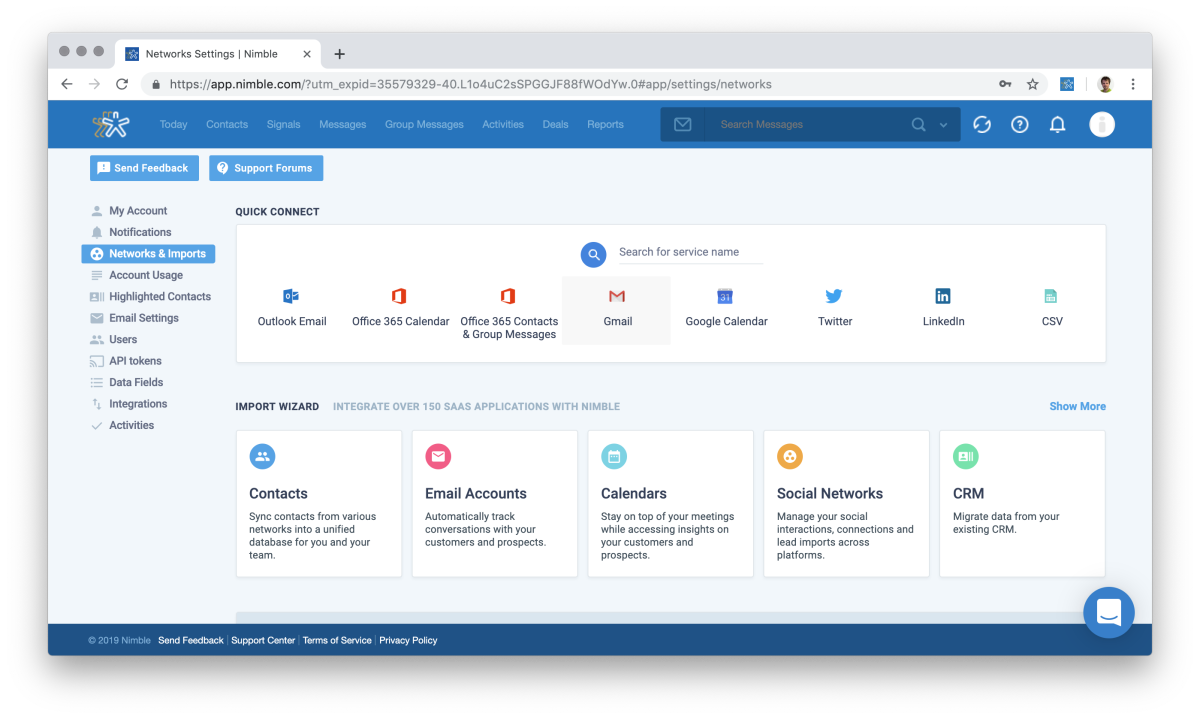Go to the Group Messages tab
Image resolution: width=1200 pixels, height=719 pixels.
(424, 125)
